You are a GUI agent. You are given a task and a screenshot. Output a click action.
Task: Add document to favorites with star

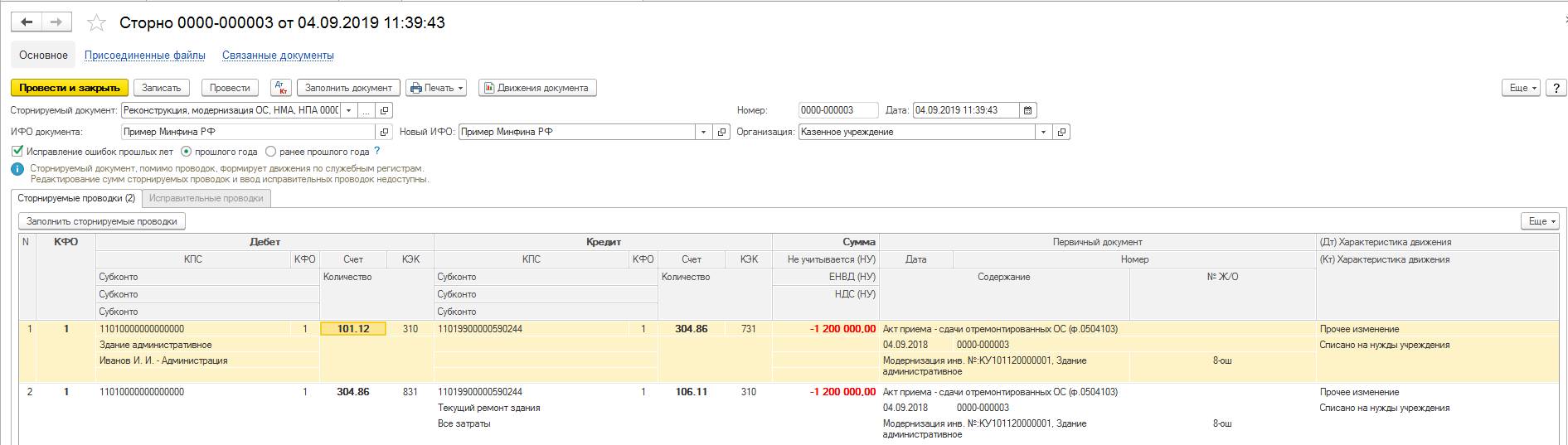(97, 23)
